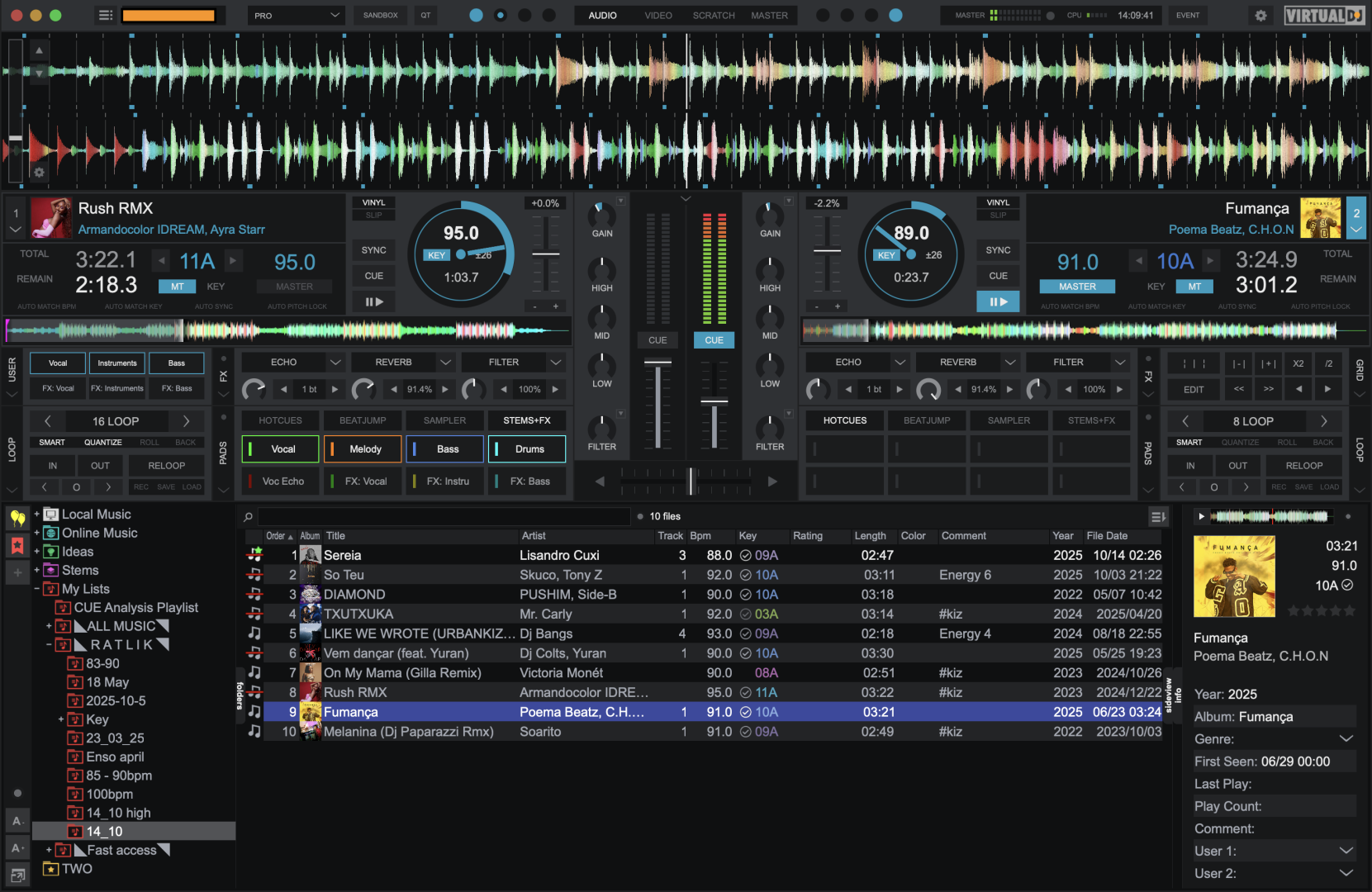
Task: Play the track preview in info panel
Action: 1201,517
